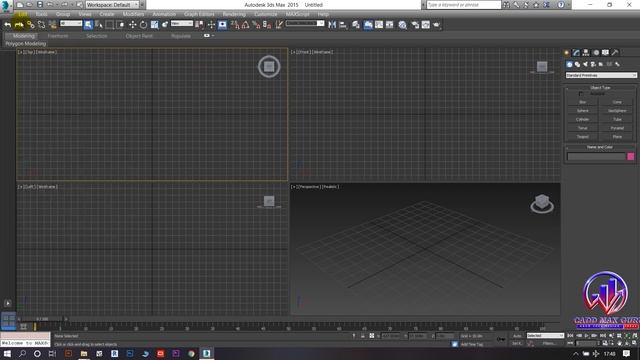The width and height of the screenshot is (640, 360).
Task: Toggle the Auto Key button
Action: point(517,336)
